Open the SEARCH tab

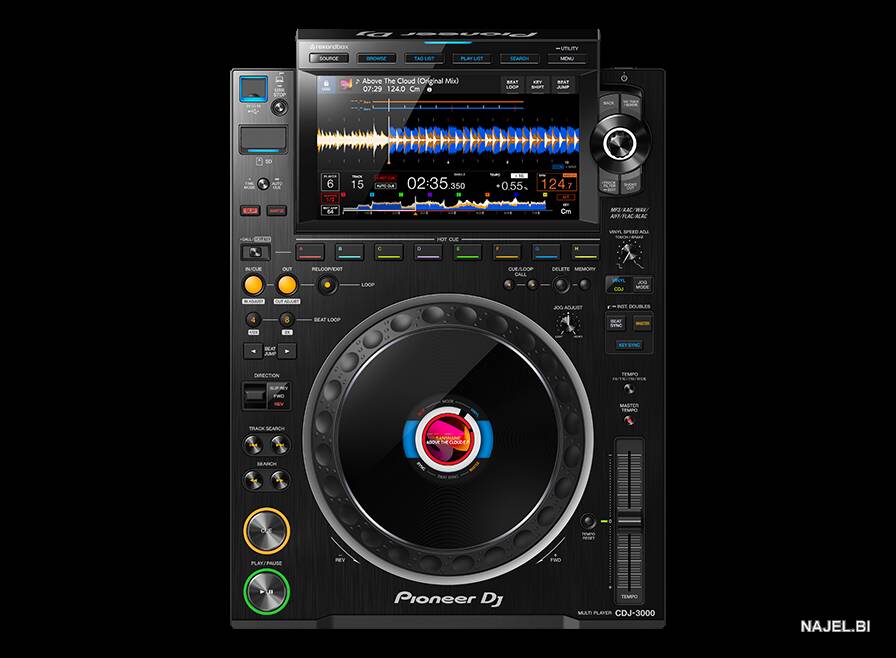519,58
